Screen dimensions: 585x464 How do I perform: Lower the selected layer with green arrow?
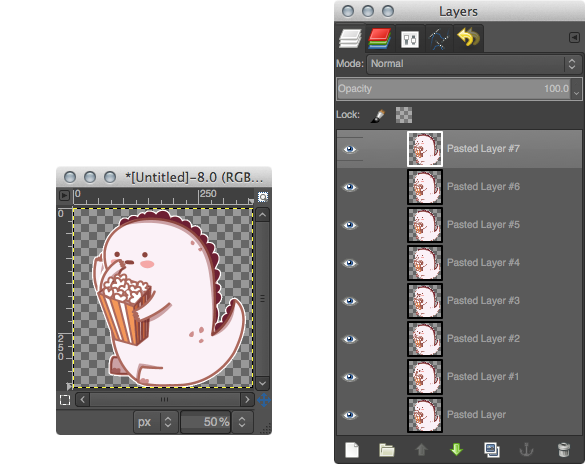(456, 449)
